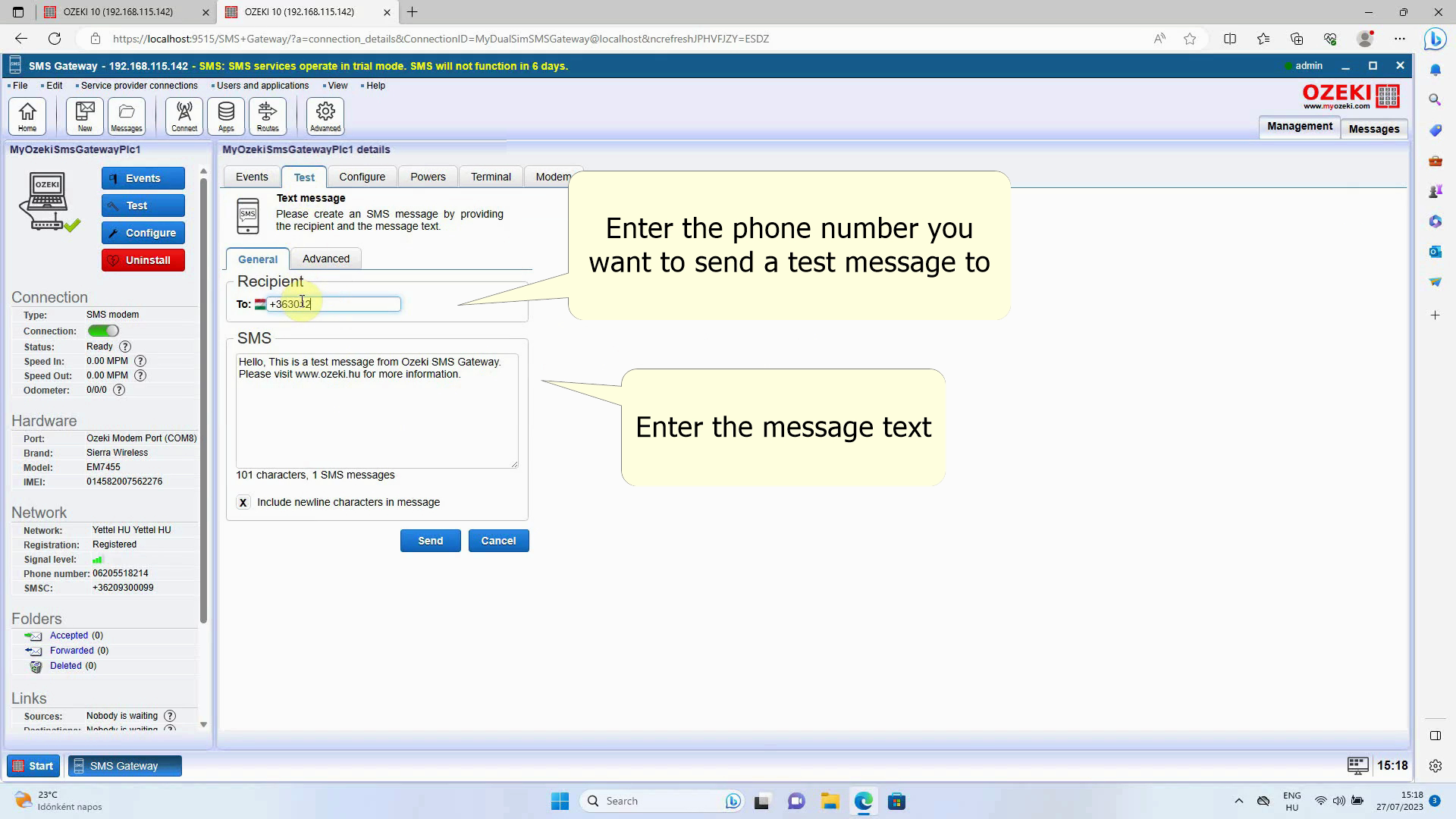The width and height of the screenshot is (1456, 819).
Task: Click the Status help question mark
Action: 125,347
